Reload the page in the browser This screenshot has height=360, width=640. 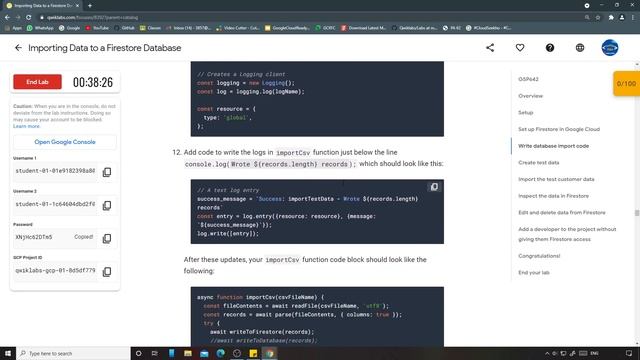tap(29, 18)
